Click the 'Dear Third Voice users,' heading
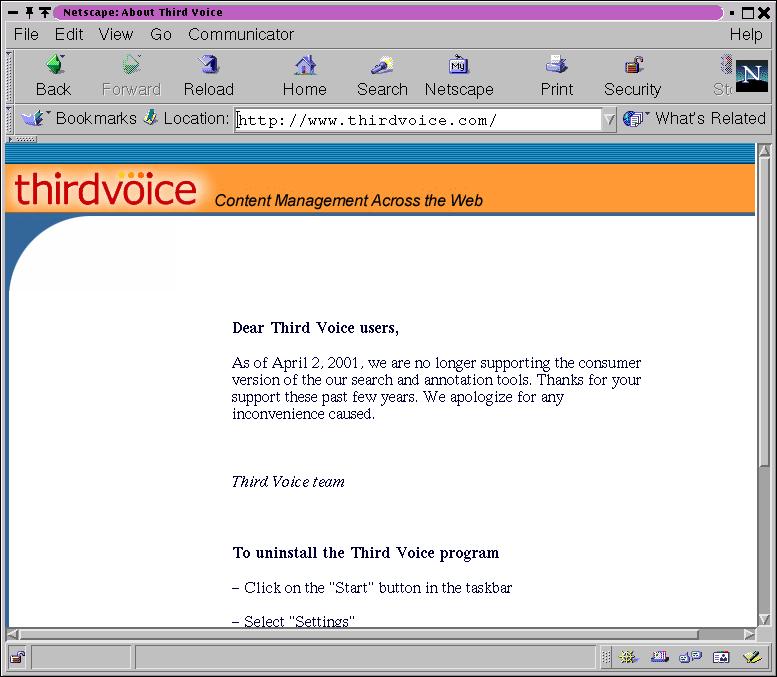 (x=315, y=328)
